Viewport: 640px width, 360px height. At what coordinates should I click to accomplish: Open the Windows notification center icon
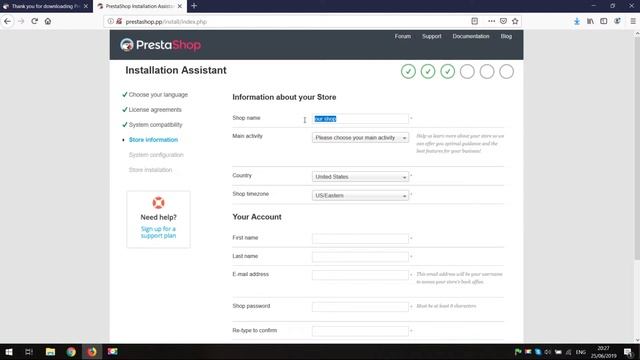point(628,352)
